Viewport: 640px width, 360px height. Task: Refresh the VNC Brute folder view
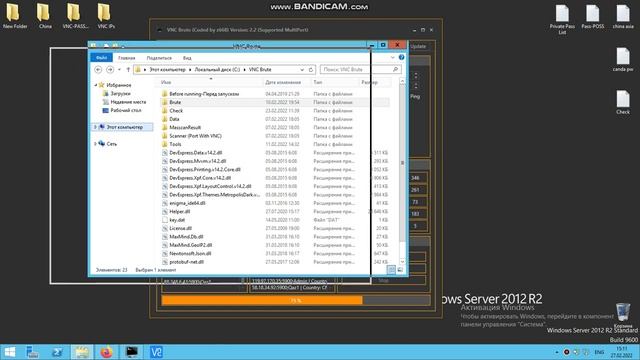(x=311, y=70)
